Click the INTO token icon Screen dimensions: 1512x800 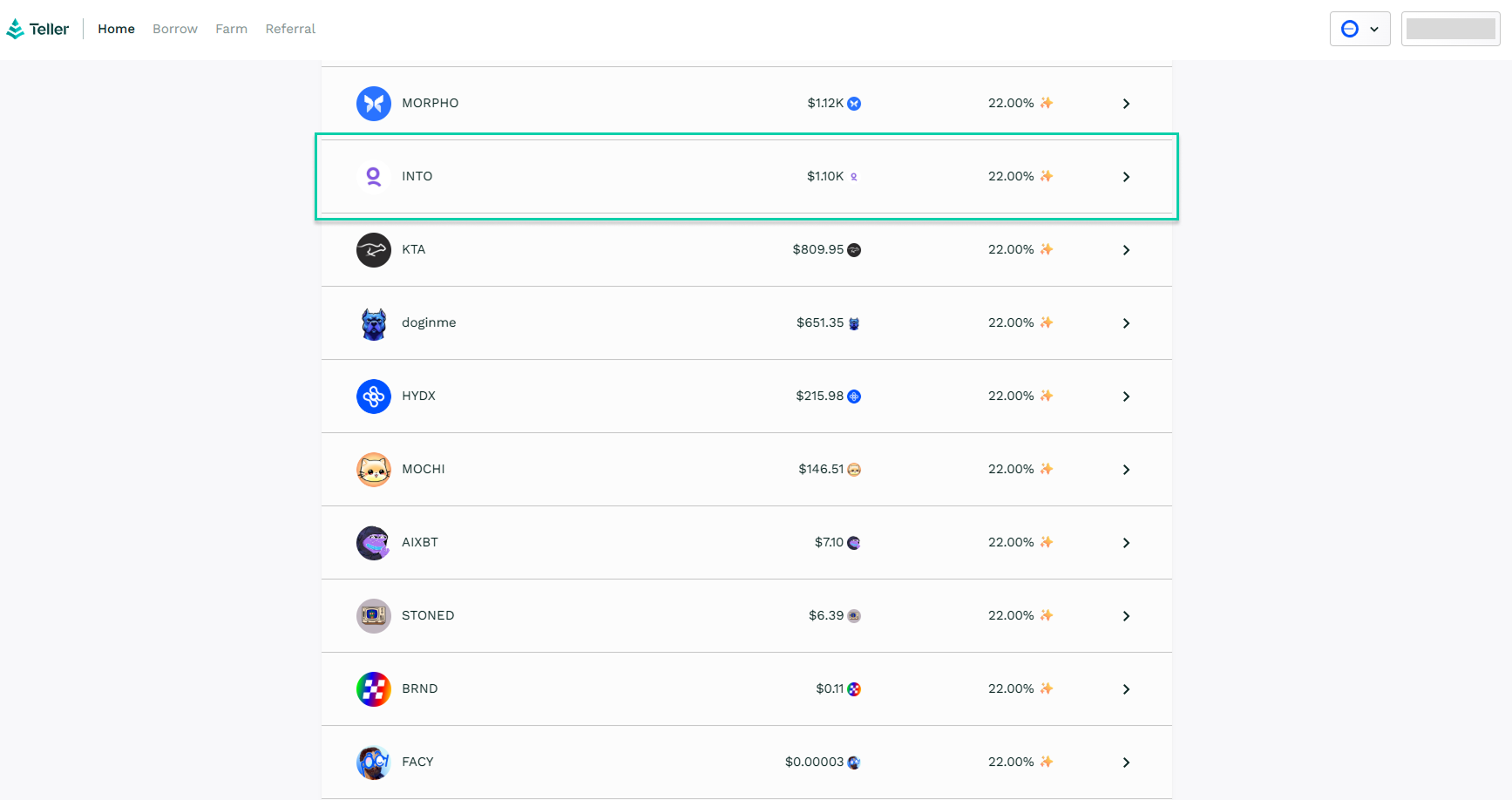[x=373, y=177]
